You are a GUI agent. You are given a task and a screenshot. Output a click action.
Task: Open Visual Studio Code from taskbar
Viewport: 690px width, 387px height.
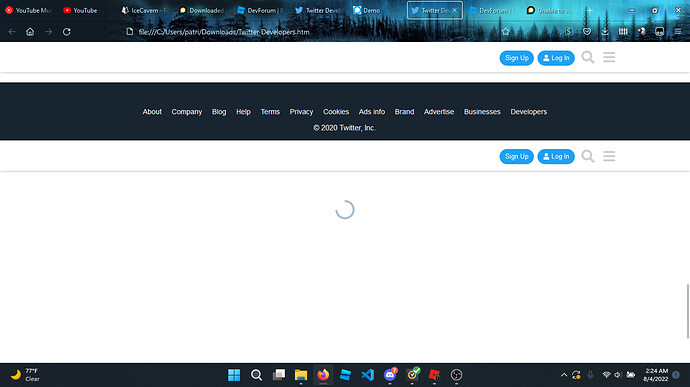click(367, 375)
